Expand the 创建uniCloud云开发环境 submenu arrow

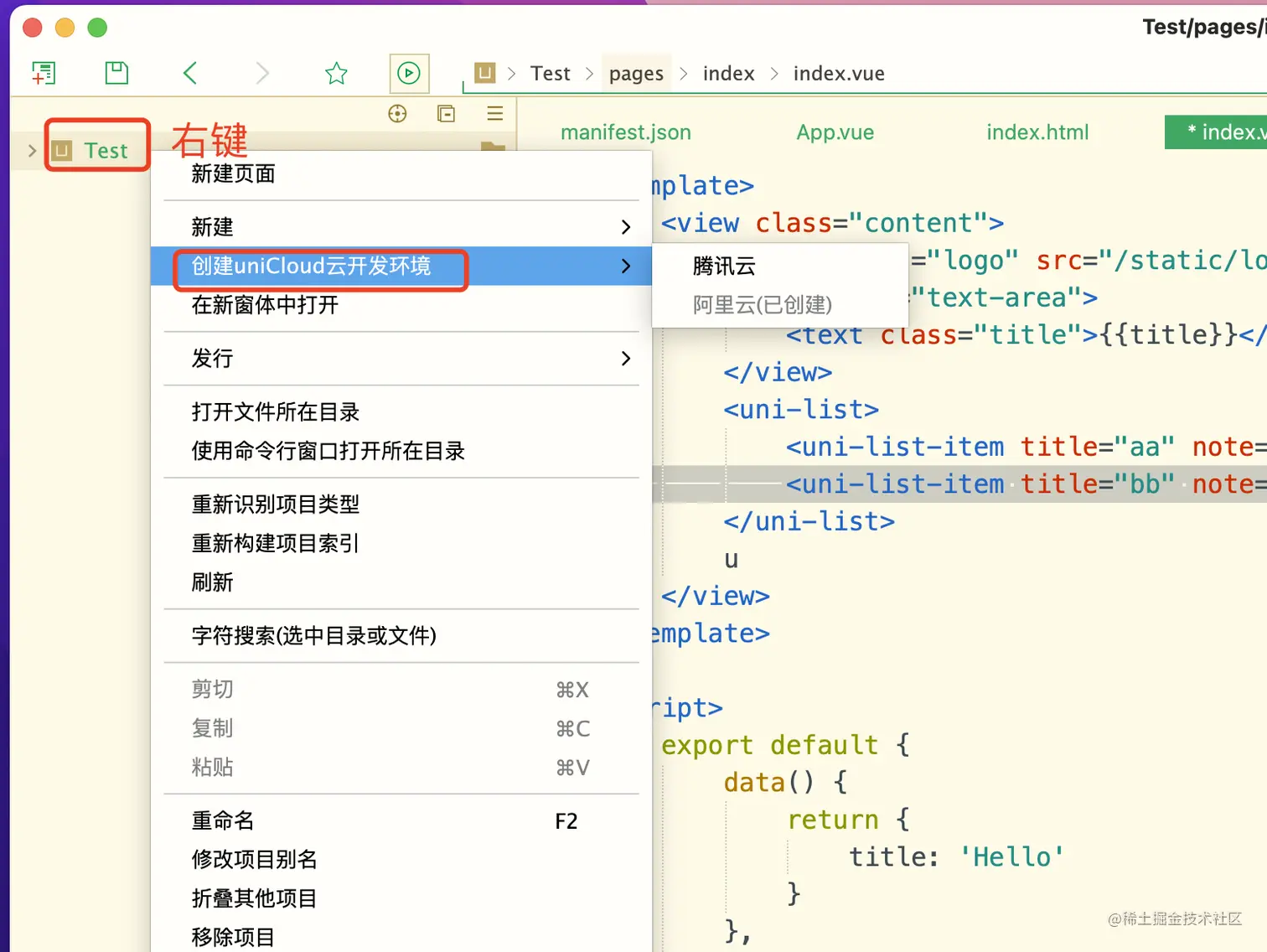[625, 266]
